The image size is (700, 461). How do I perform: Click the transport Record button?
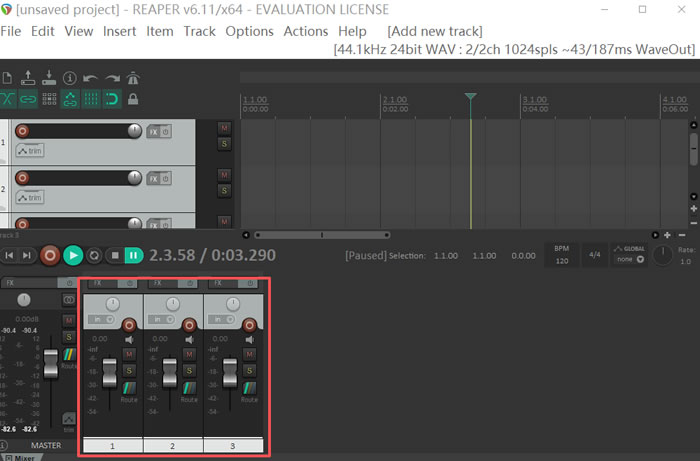(50, 255)
